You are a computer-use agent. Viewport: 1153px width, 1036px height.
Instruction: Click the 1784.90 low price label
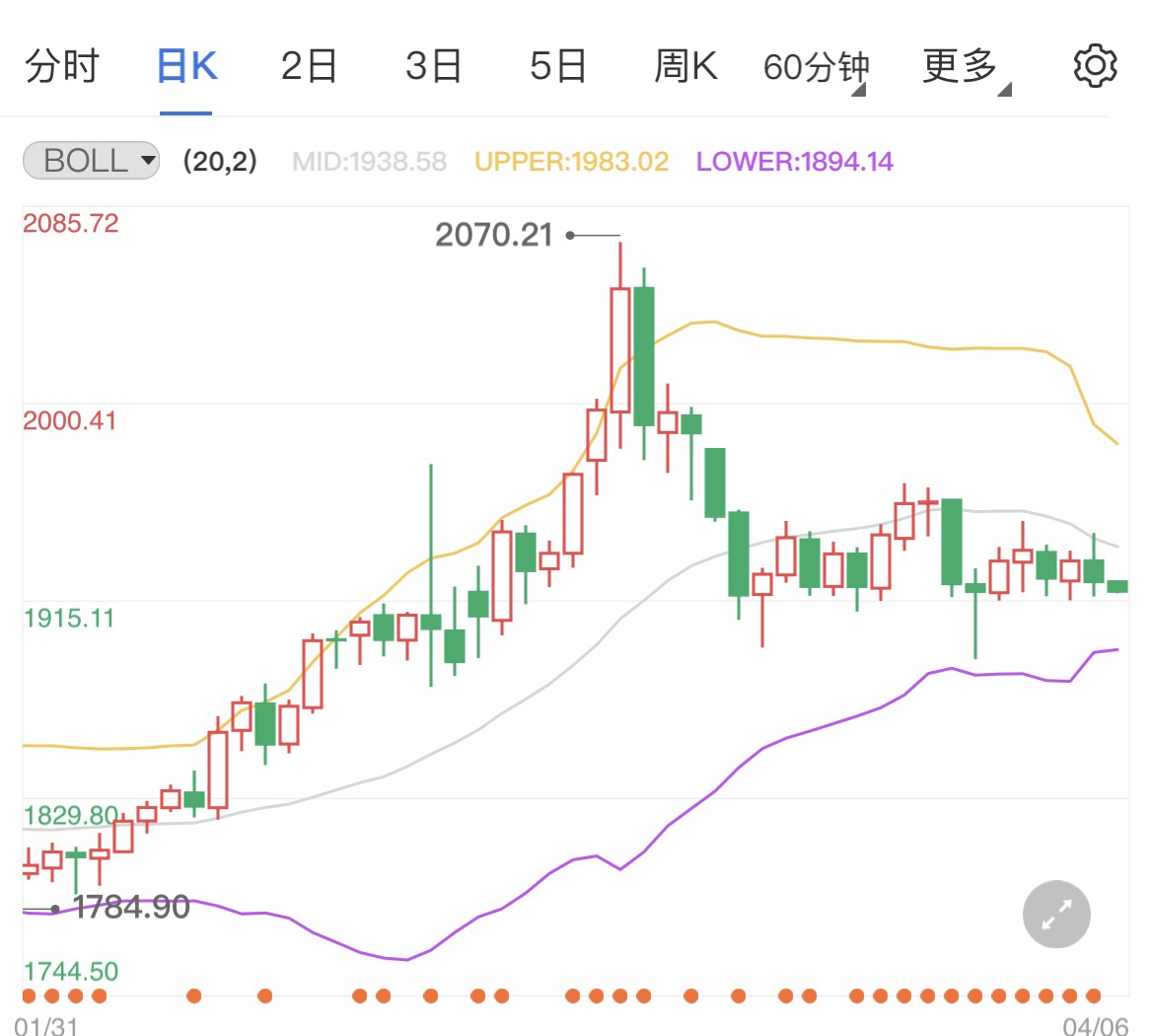coord(131,907)
